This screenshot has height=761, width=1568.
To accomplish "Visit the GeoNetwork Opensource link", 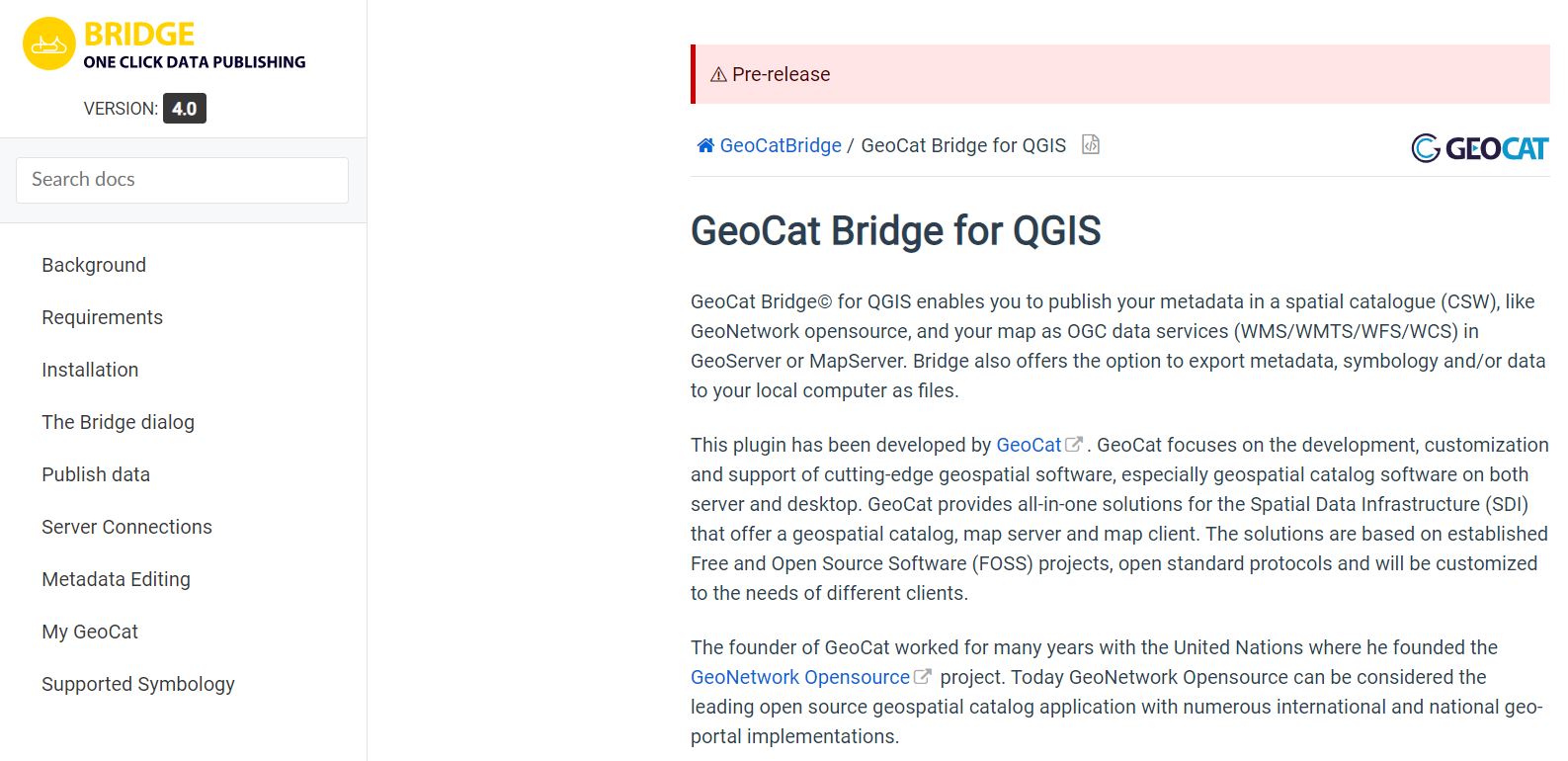I will pyautogui.click(x=799, y=677).
